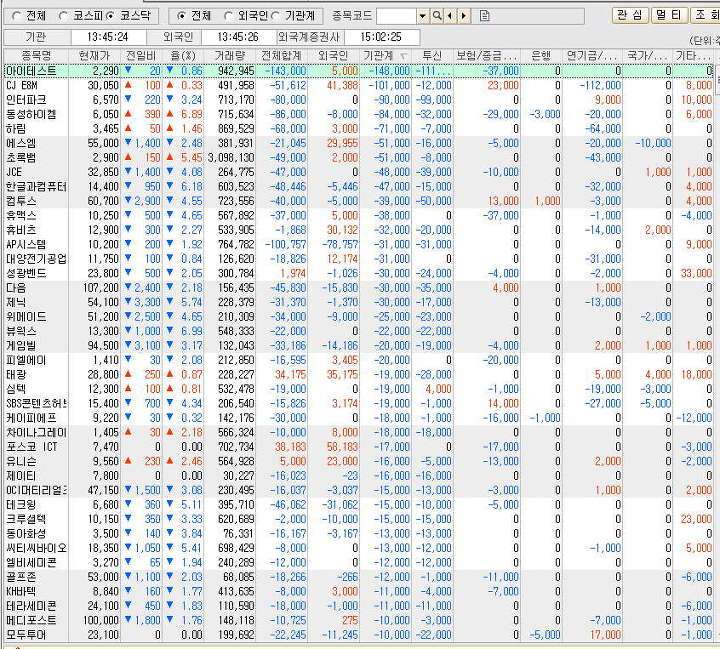The width and height of the screenshot is (720, 649).
Task: Click the 은행 column header
Action: (x=540, y=56)
